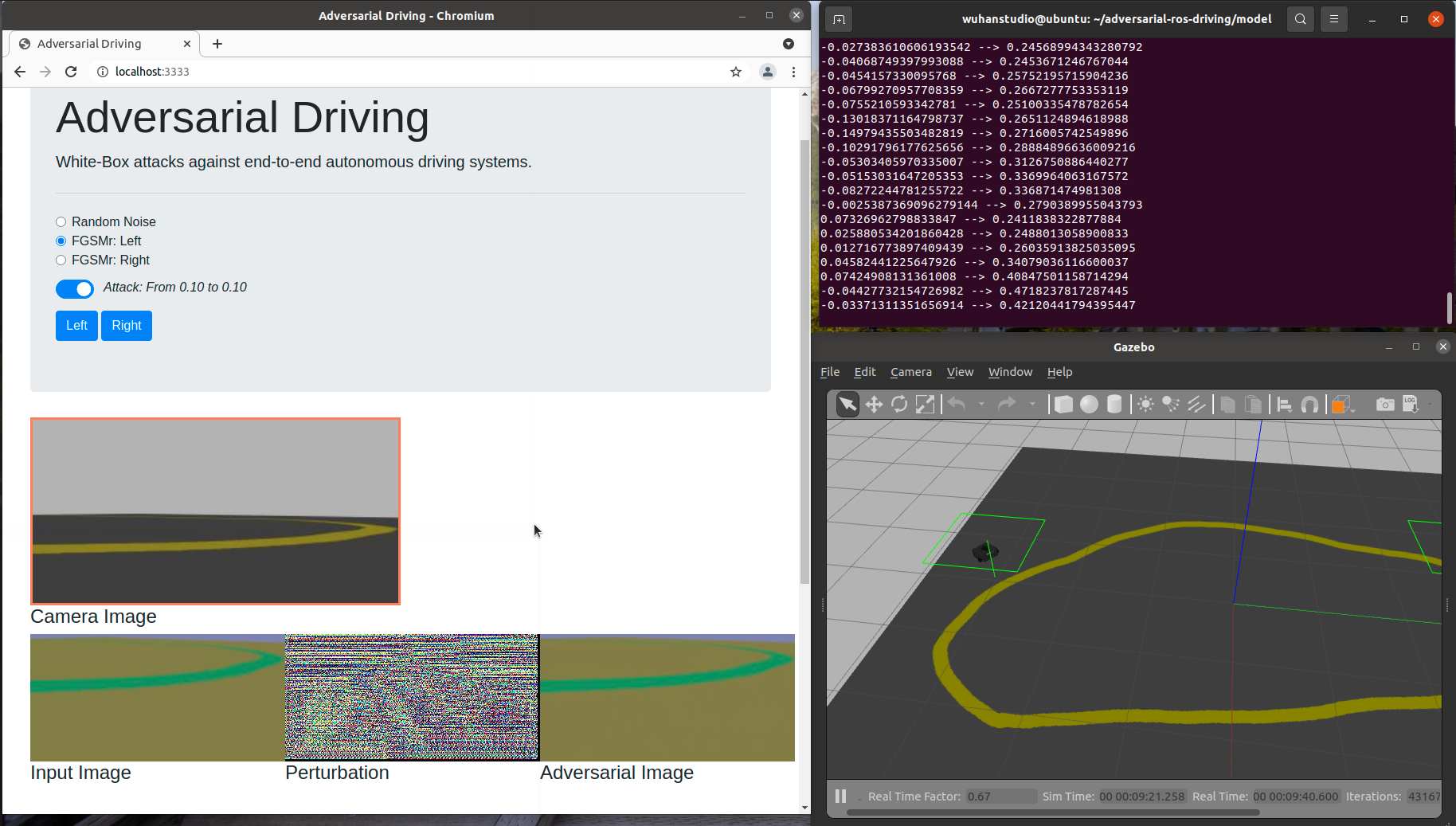Image resolution: width=1456 pixels, height=826 pixels.
Task: Click the redo arrow in Gazebo toolbar
Action: (x=1007, y=405)
